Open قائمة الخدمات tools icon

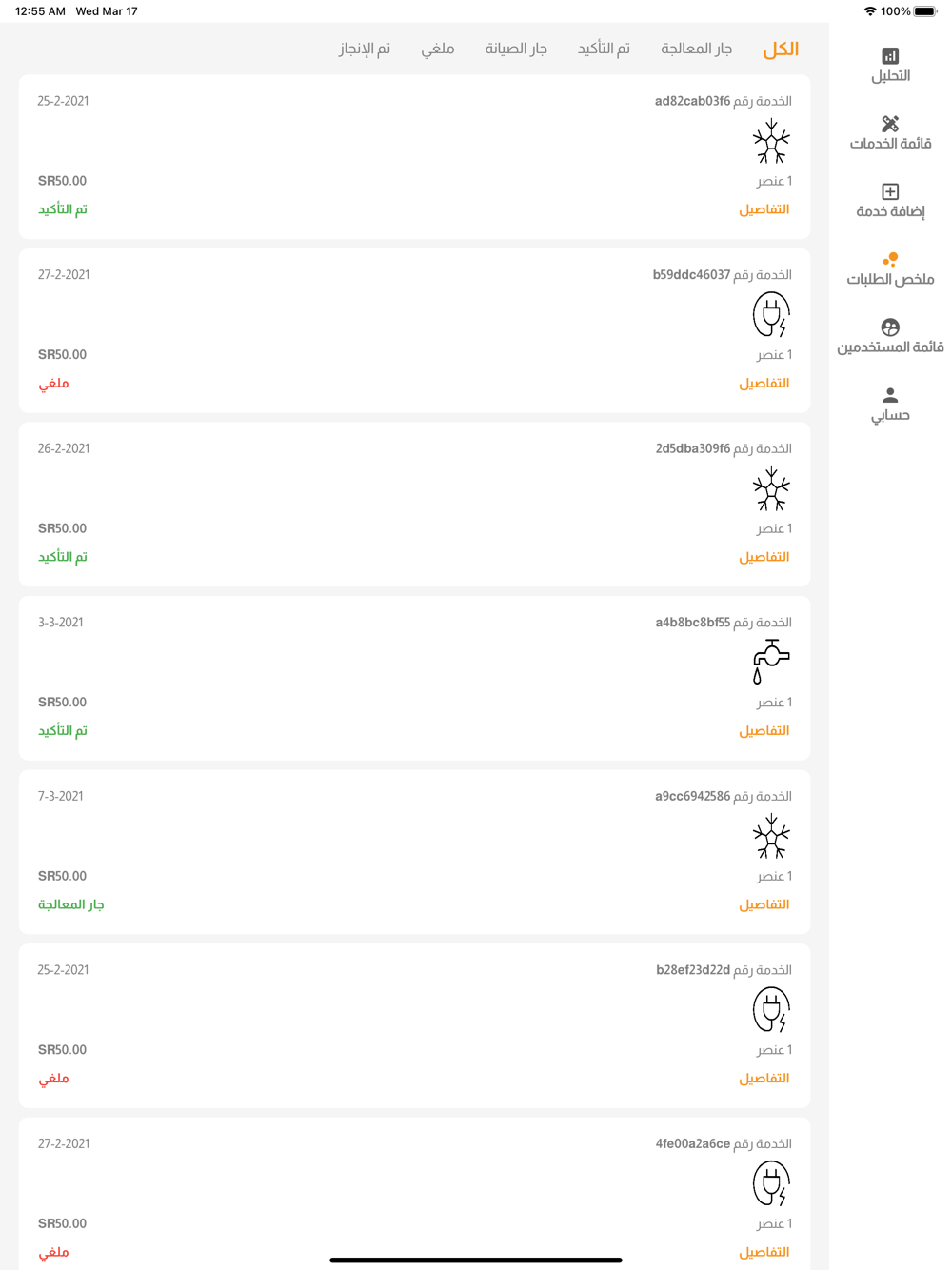pyautogui.click(x=890, y=124)
